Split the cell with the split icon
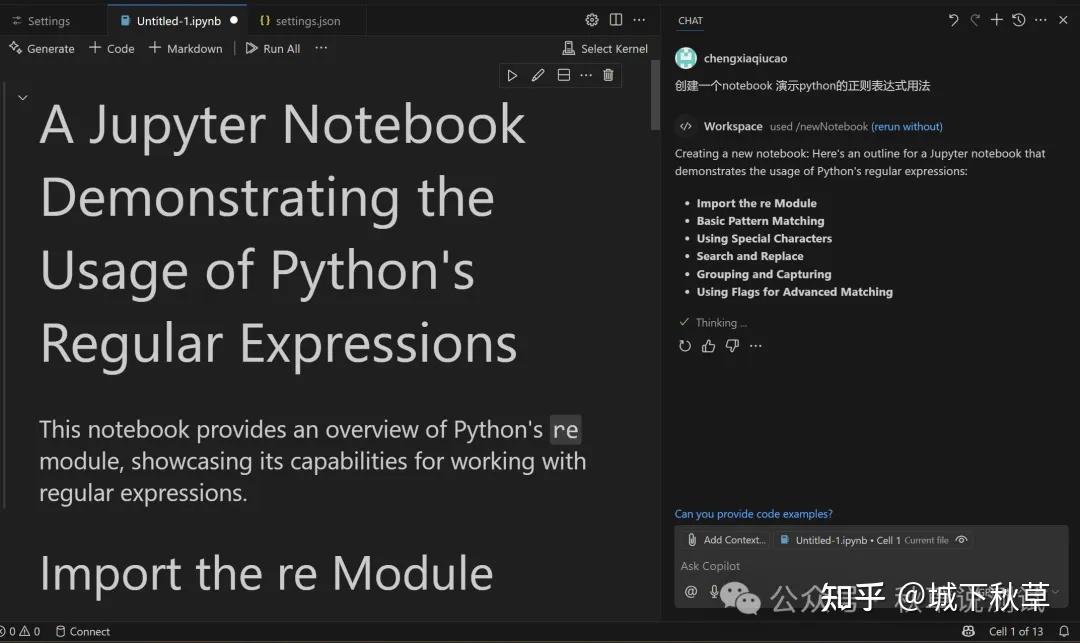The width and height of the screenshot is (1080, 643). (563, 74)
